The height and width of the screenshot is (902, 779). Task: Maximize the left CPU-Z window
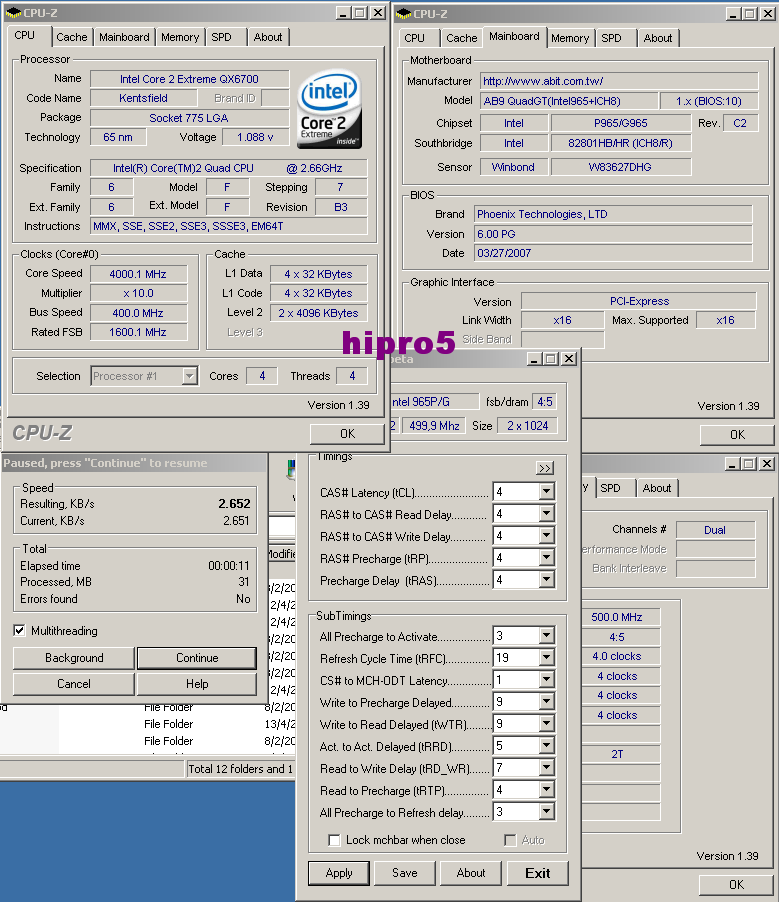[x=360, y=13]
